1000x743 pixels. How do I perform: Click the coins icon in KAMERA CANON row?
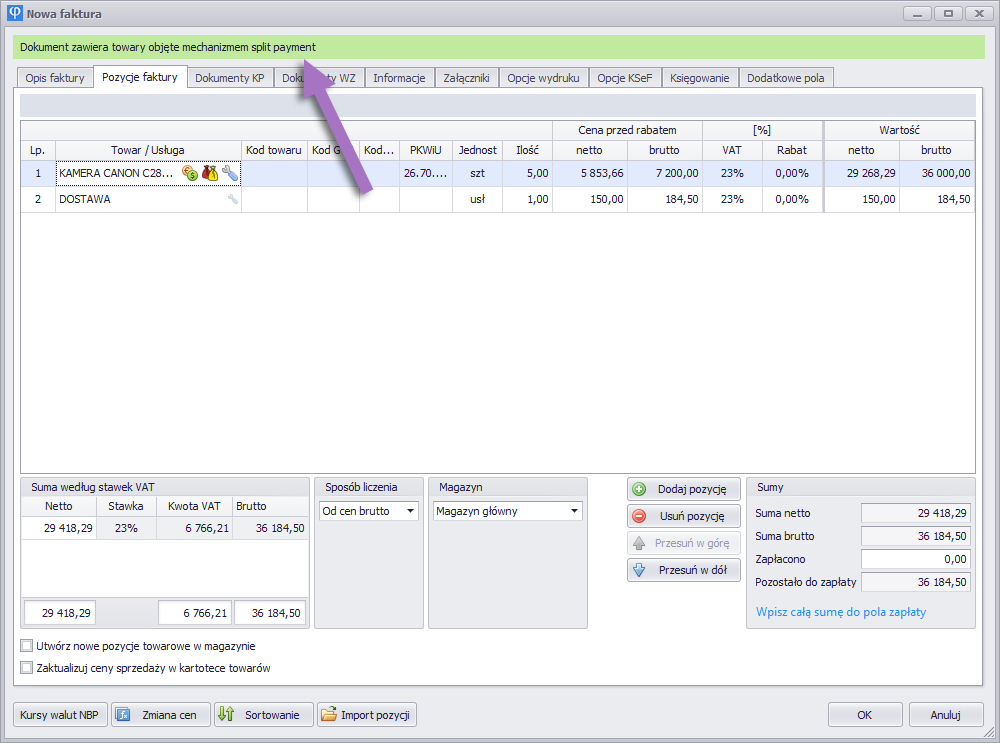tap(190, 173)
